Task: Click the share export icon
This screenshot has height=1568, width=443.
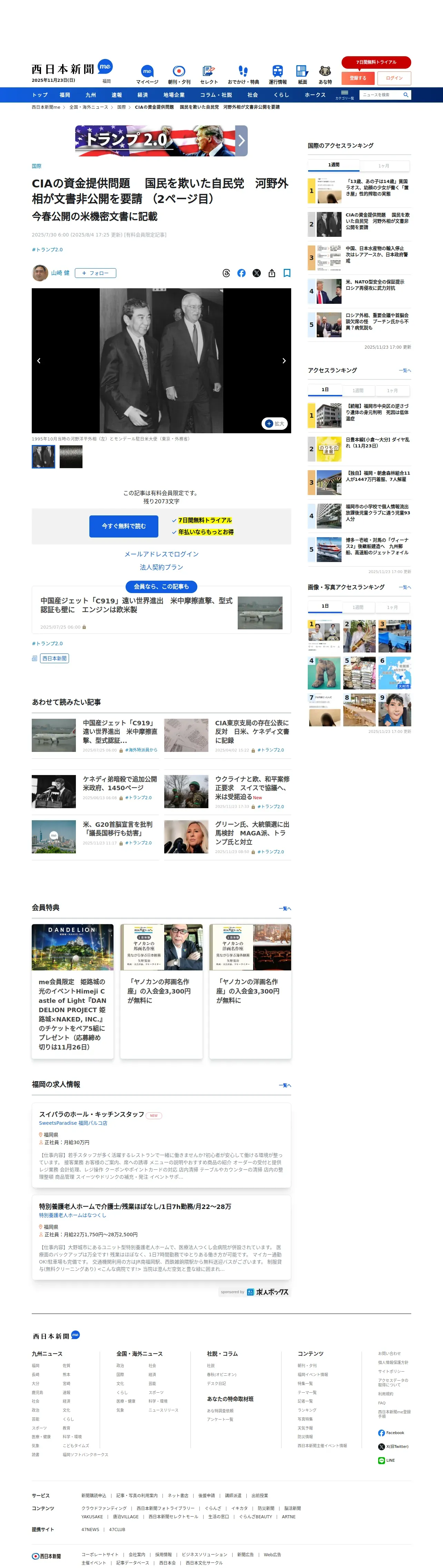Action: [272, 273]
